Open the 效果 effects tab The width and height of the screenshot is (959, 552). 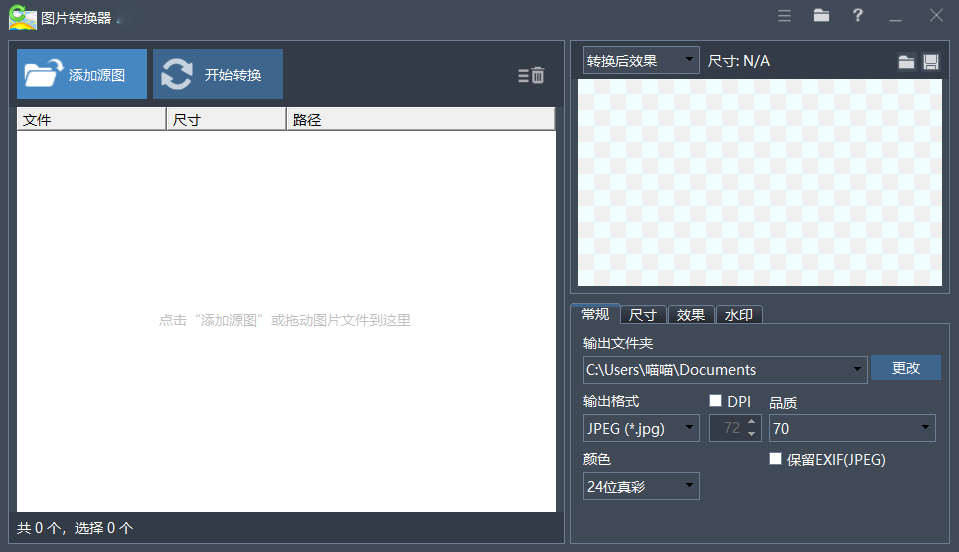691,314
